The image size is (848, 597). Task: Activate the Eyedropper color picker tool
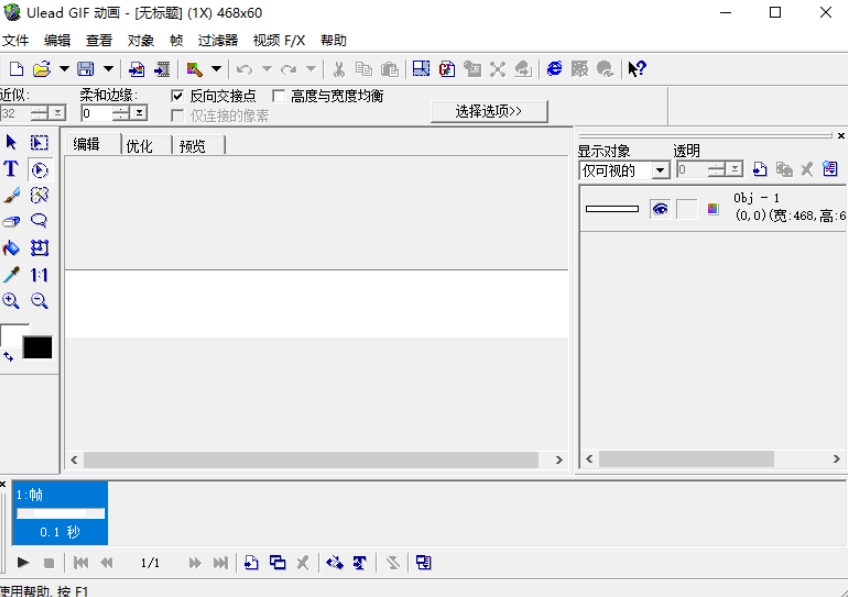click(11, 274)
